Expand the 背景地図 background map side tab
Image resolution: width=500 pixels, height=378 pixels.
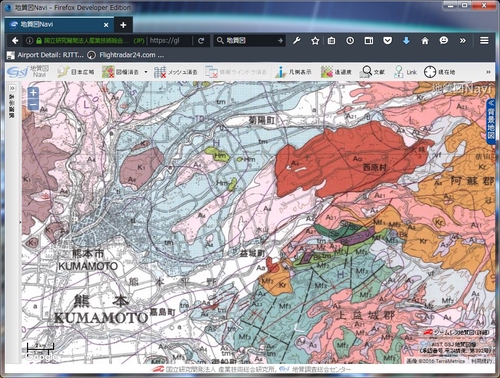(491, 122)
